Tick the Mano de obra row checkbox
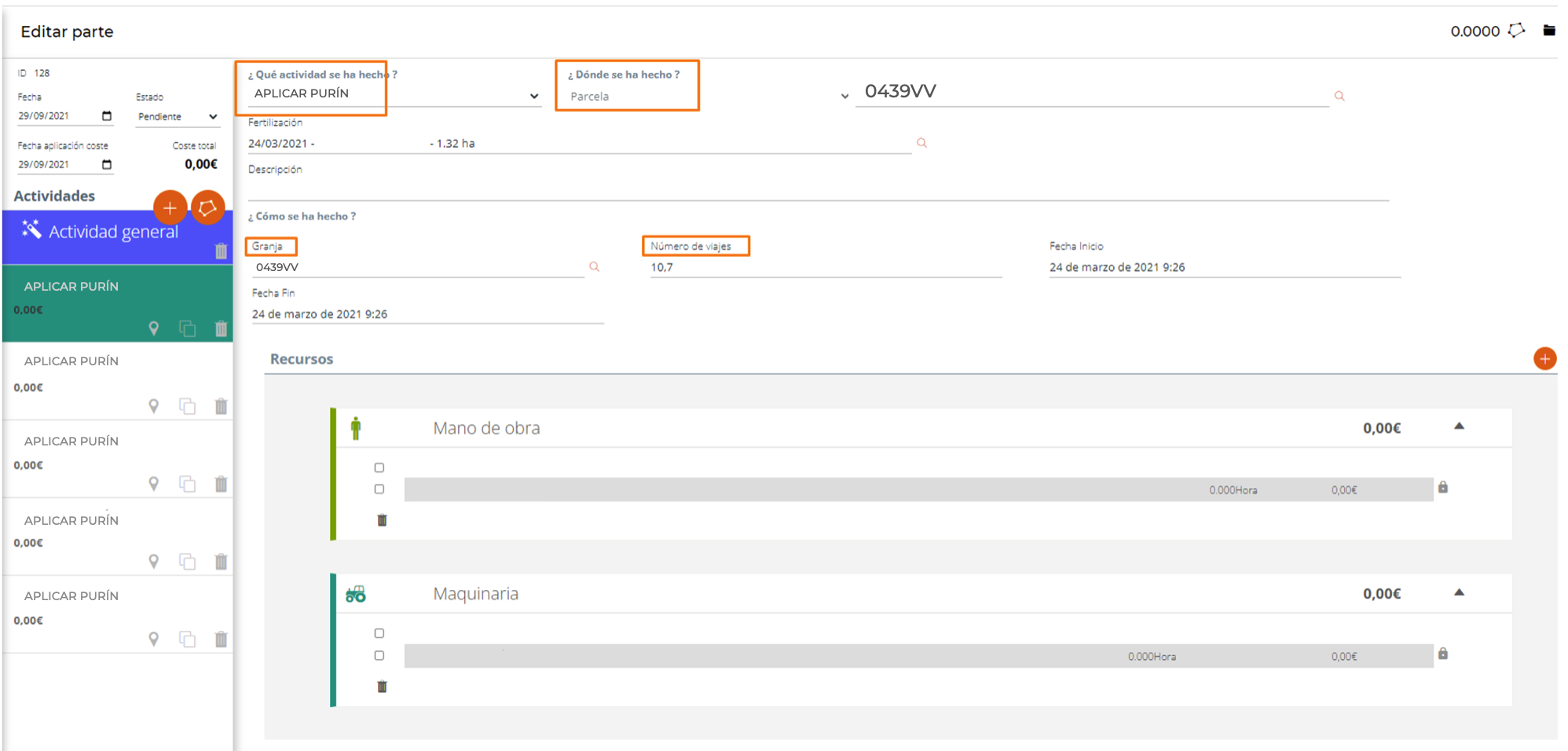Screen dimensions: 1568x751 pyautogui.click(x=379, y=489)
